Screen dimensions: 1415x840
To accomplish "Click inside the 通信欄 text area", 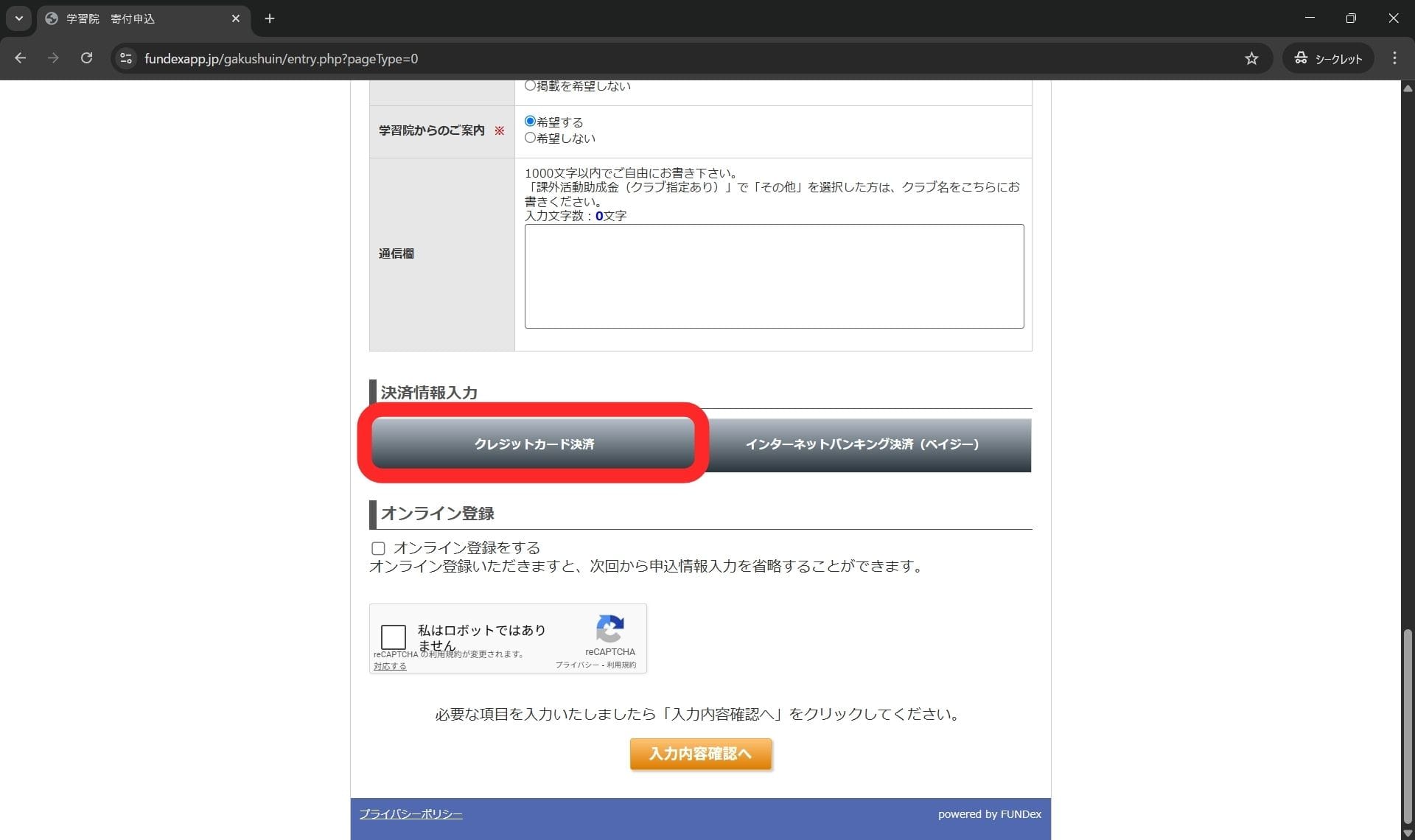I will 774,276.
